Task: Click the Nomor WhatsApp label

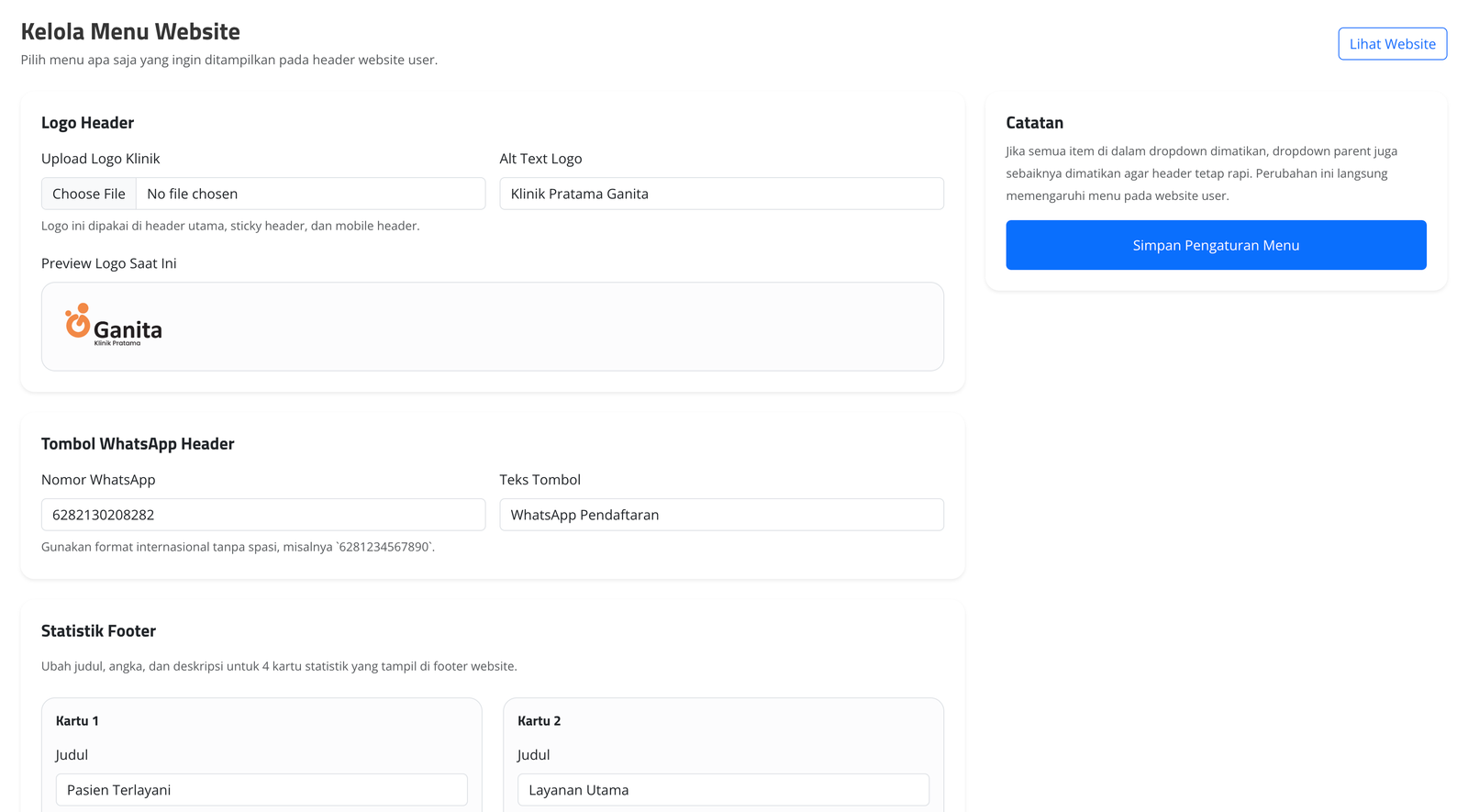Action: 98,480
